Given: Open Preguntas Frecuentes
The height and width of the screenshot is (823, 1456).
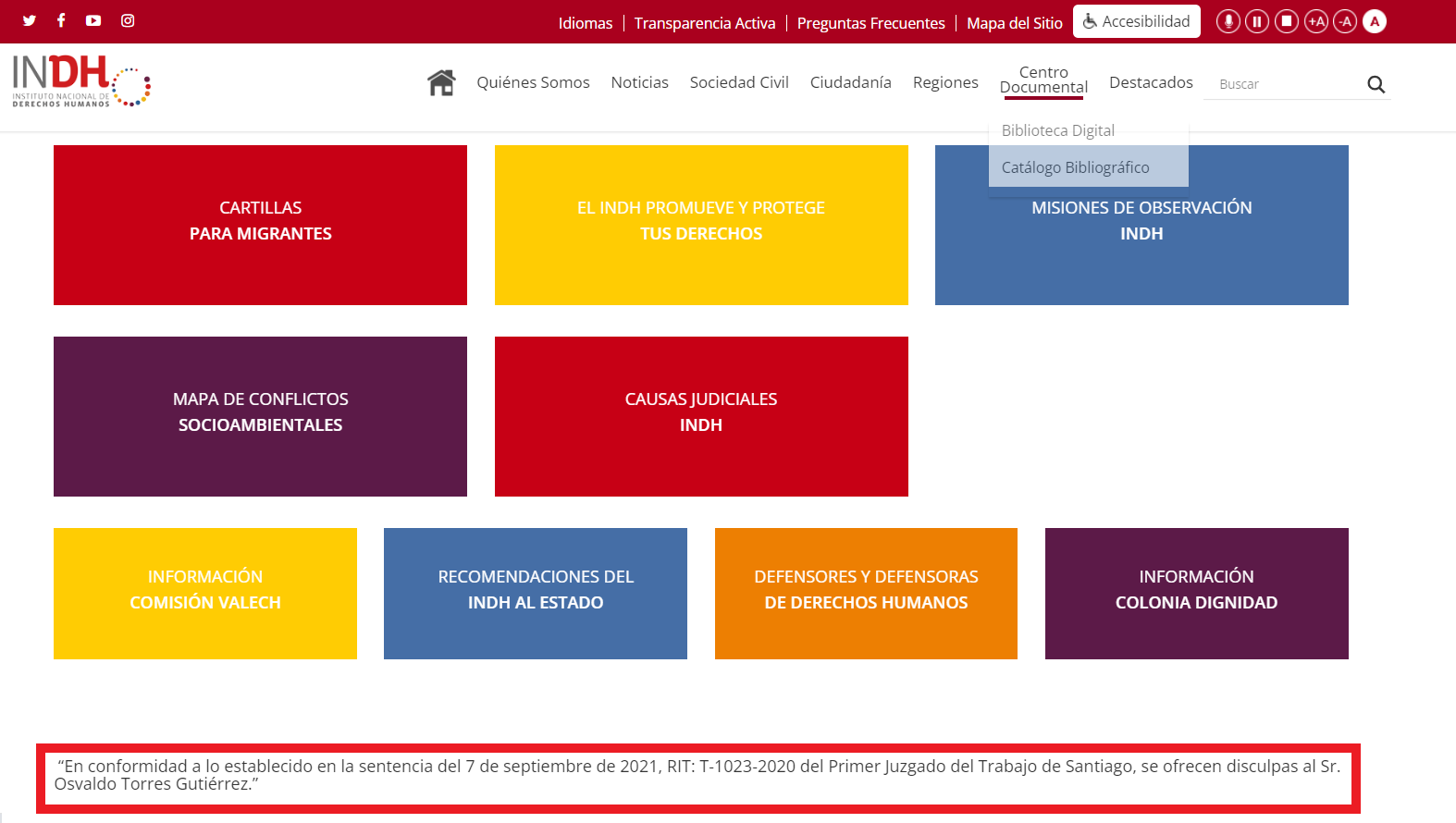Looking at the screenshot, I should coord(871,23).
